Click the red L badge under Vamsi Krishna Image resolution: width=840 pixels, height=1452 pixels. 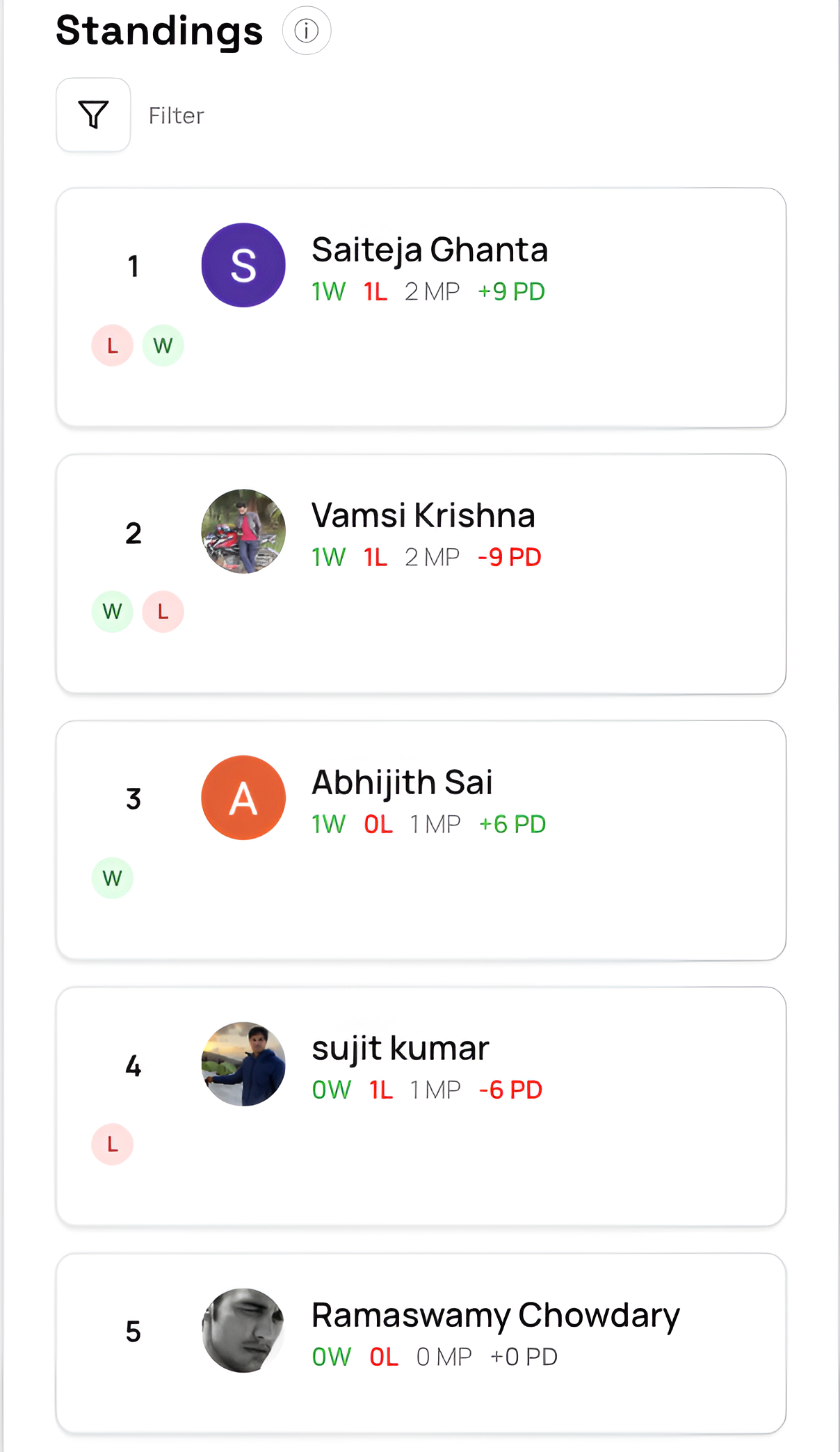[x=163, y=612]
